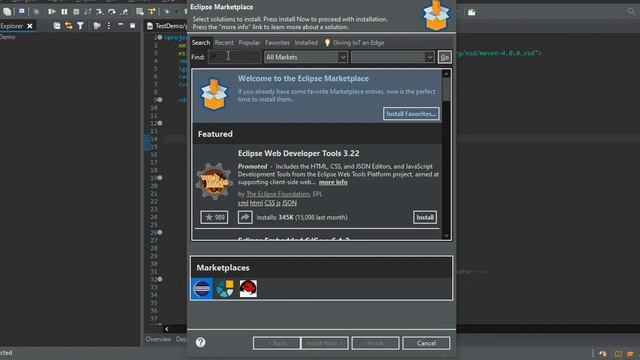Collapse fold marker at editor line 19
640x360 pixels.
coord(160,178)
